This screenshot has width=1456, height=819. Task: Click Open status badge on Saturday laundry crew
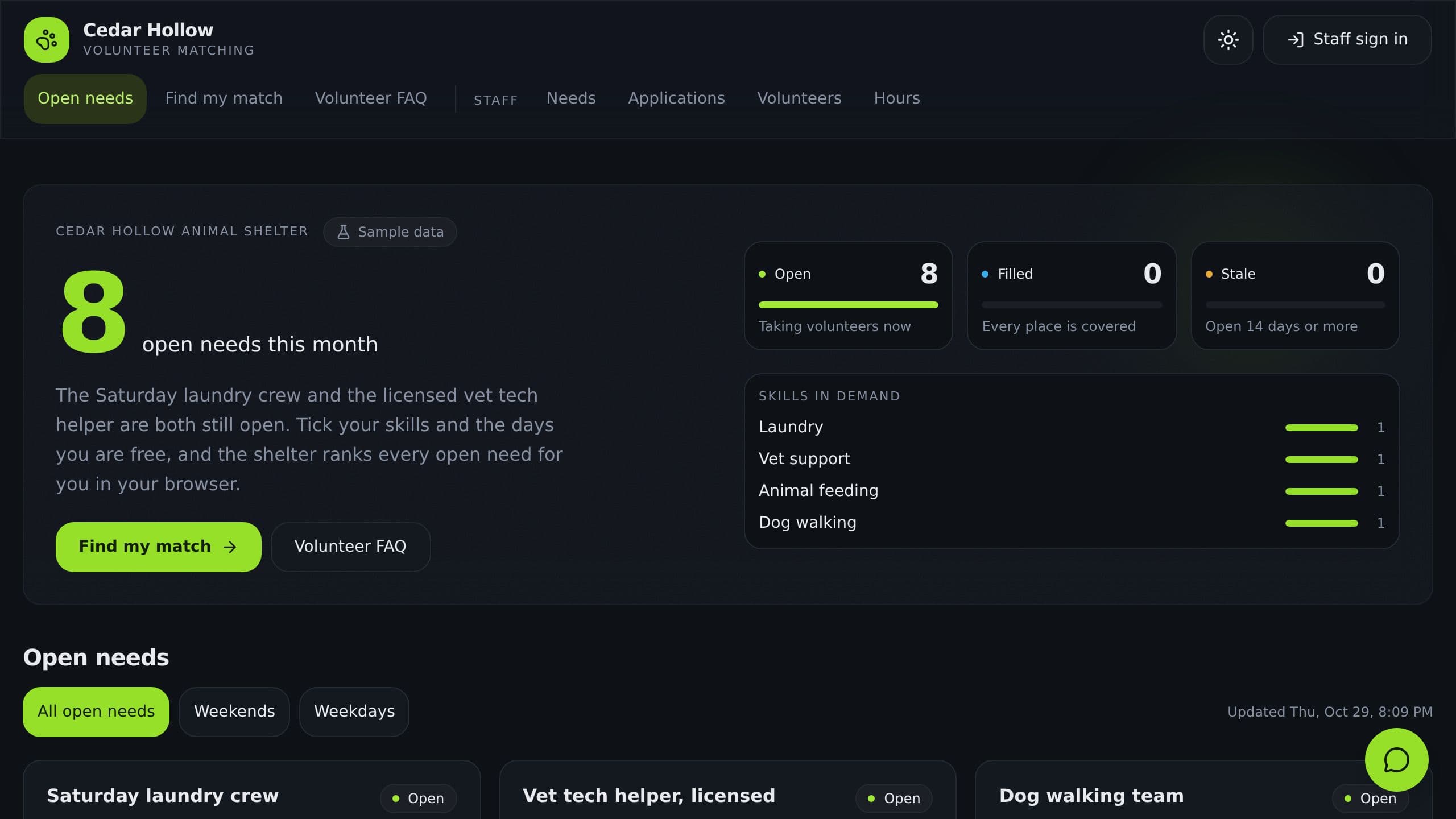pos(418,799)
